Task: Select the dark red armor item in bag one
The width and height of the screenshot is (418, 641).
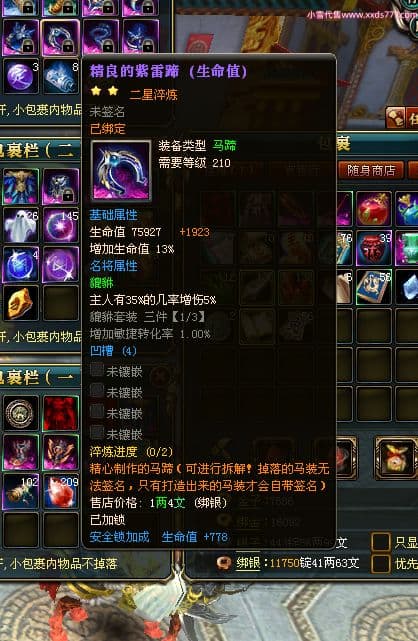Action: tap(60, 413)
